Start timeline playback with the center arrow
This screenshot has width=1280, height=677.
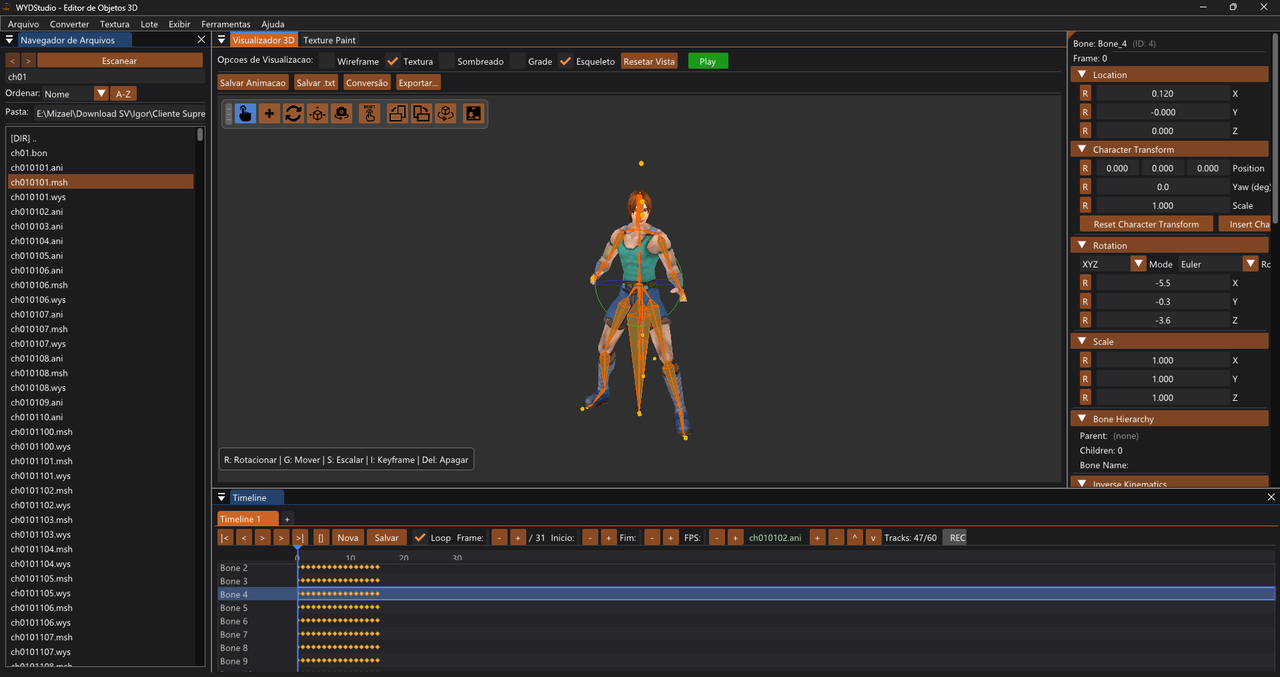[x=262, y=538]
